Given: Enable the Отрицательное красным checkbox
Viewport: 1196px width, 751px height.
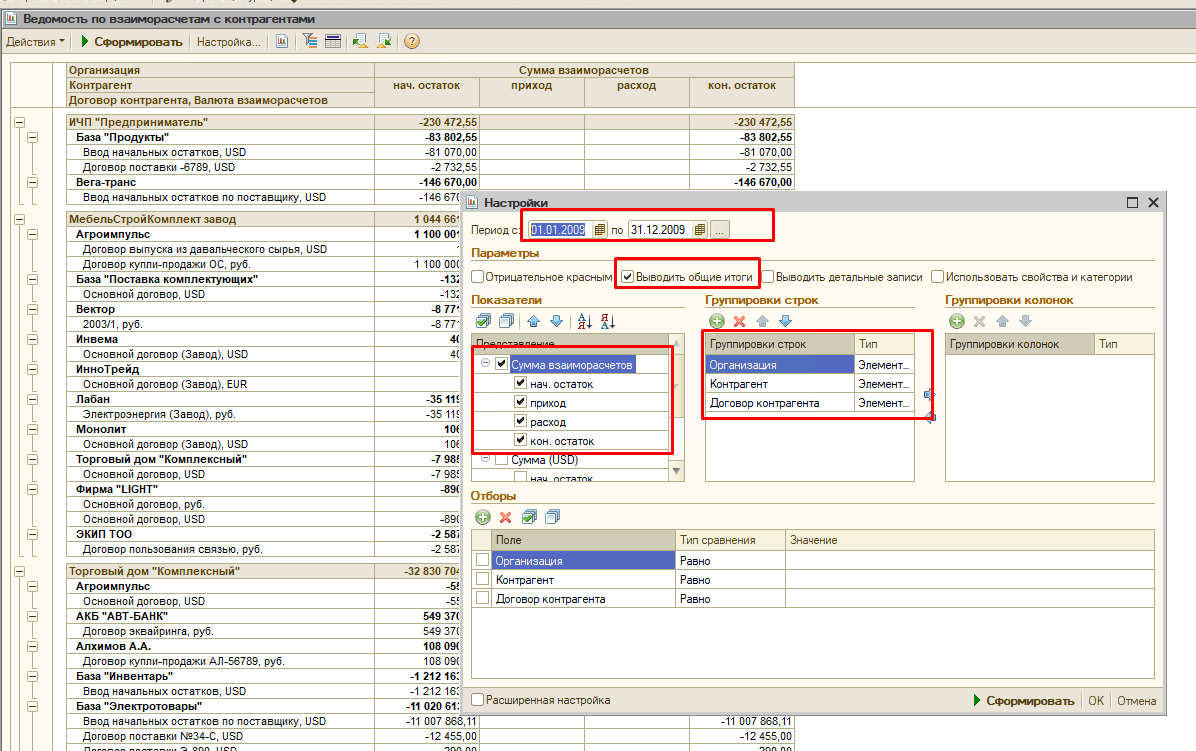Looking at the screenshot, I should click(x=478, y=277).
